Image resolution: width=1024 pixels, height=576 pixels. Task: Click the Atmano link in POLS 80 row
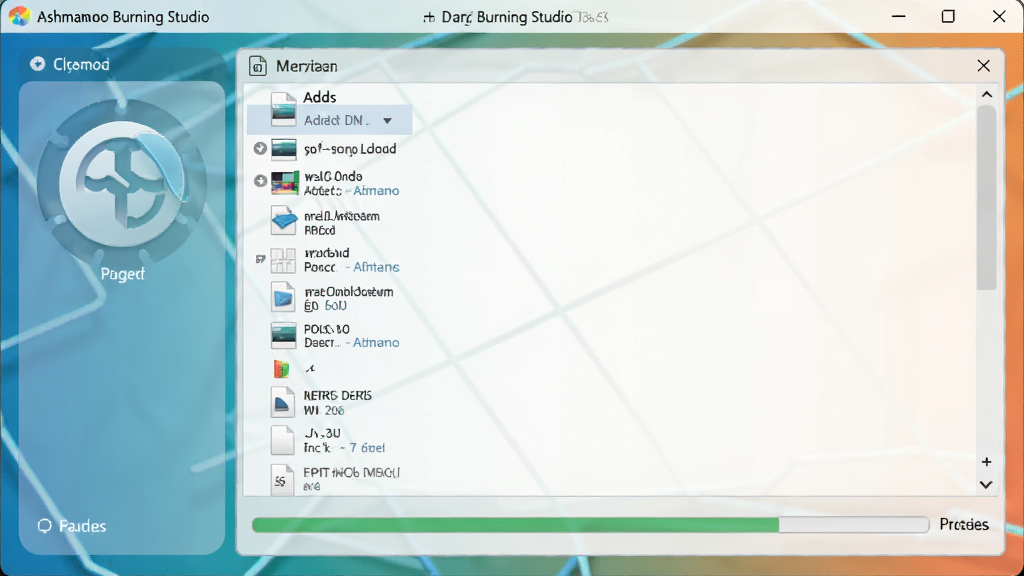tap(376, 342)
